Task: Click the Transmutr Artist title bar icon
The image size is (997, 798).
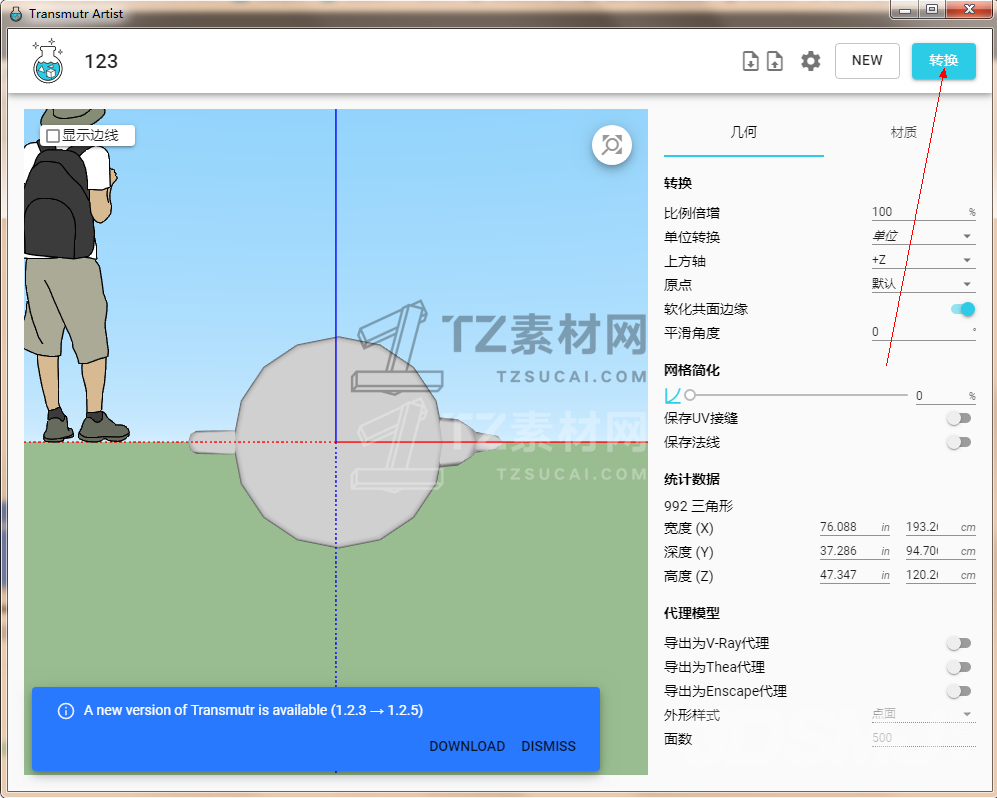Action: click(16, 13)
